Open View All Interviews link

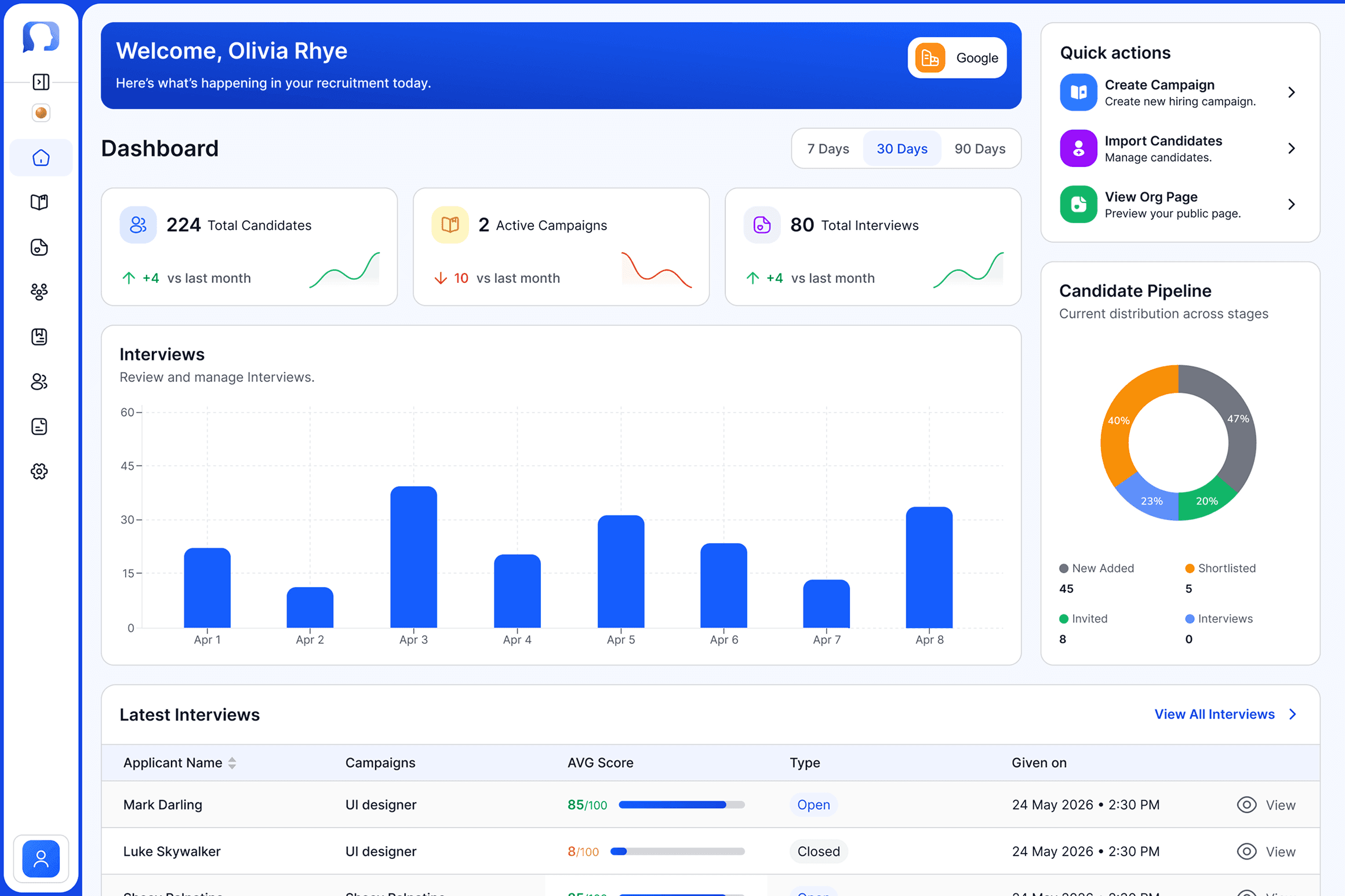[1214, 714]
